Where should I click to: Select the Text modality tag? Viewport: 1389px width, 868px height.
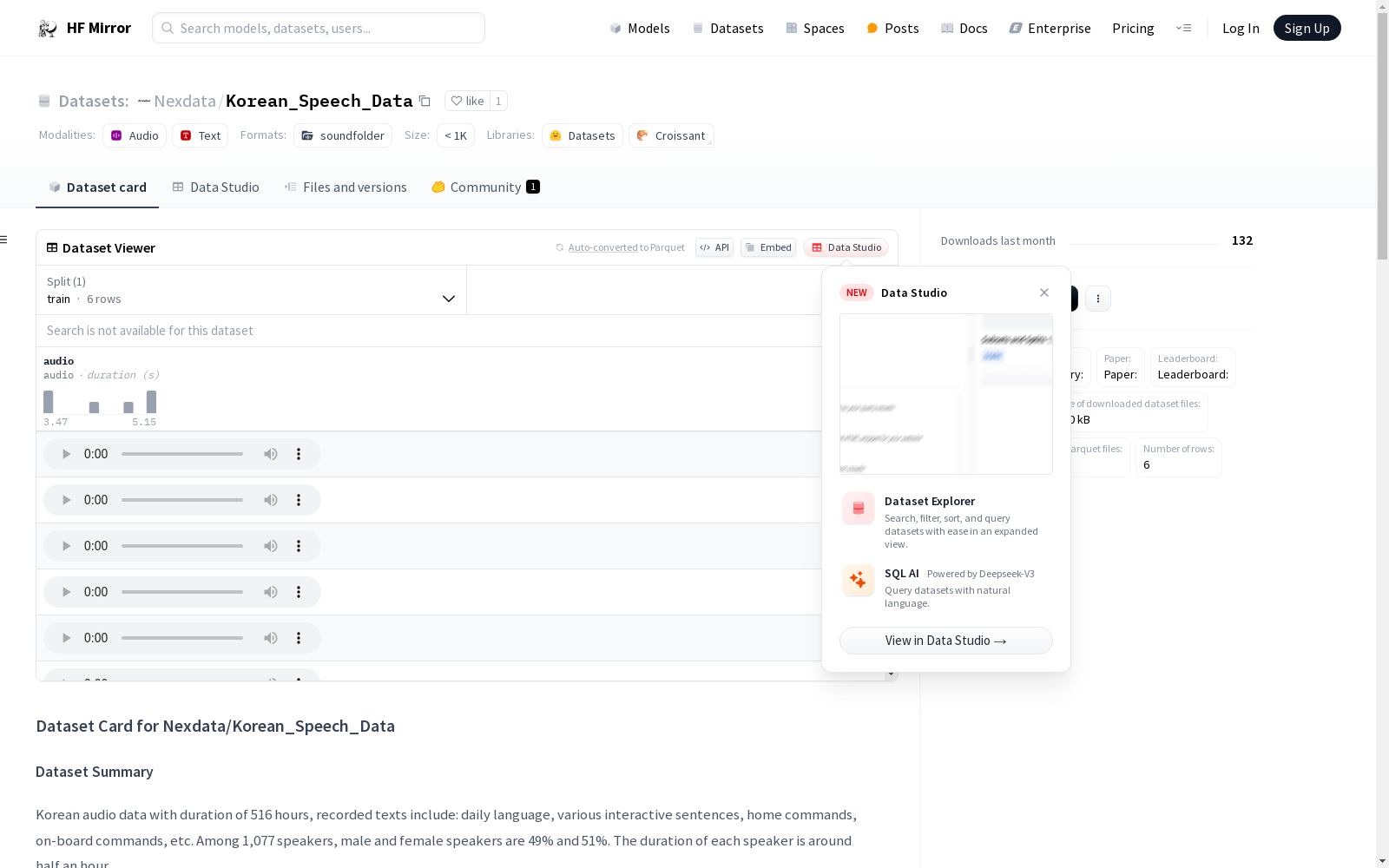pyautogui.click(x=200, y=135)
